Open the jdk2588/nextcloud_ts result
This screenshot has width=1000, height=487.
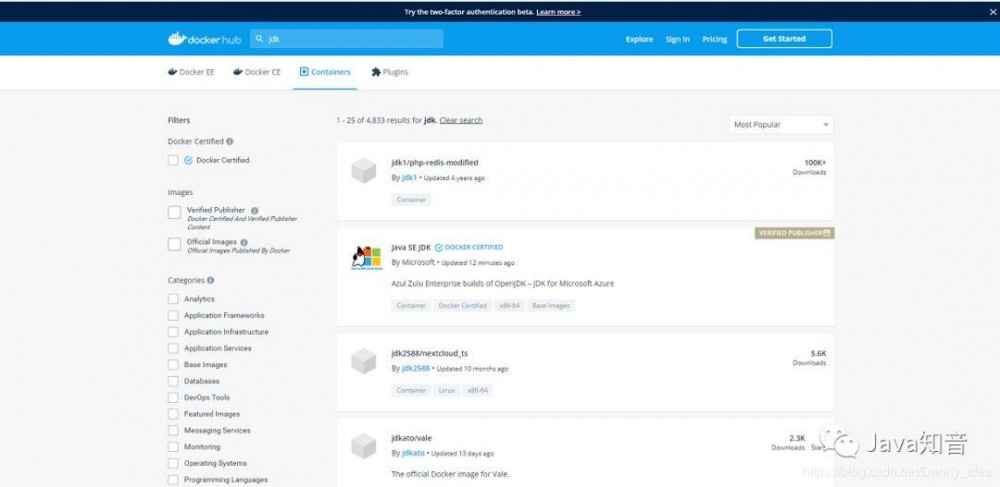click(429, 353)
